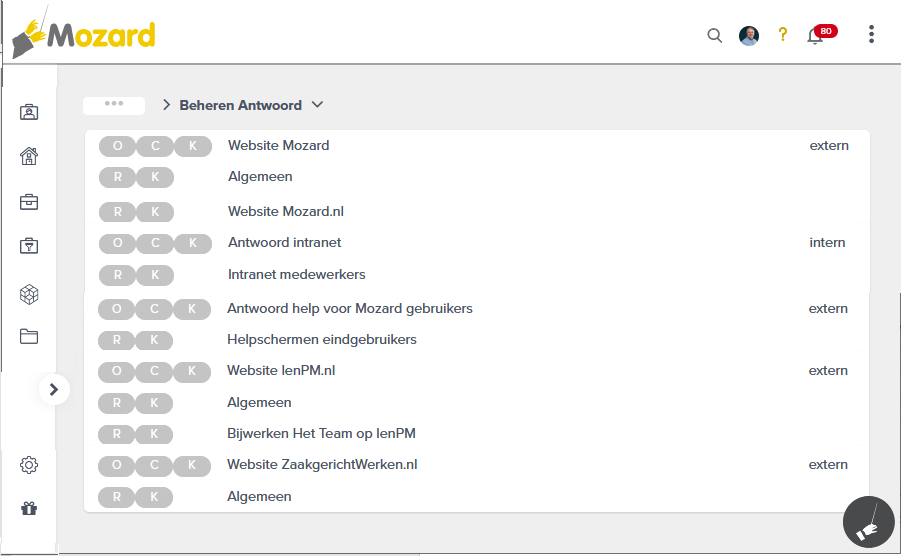Open notifications bell with 80 badge
Viewport: 901px width, 556px height.
(821, 35)
